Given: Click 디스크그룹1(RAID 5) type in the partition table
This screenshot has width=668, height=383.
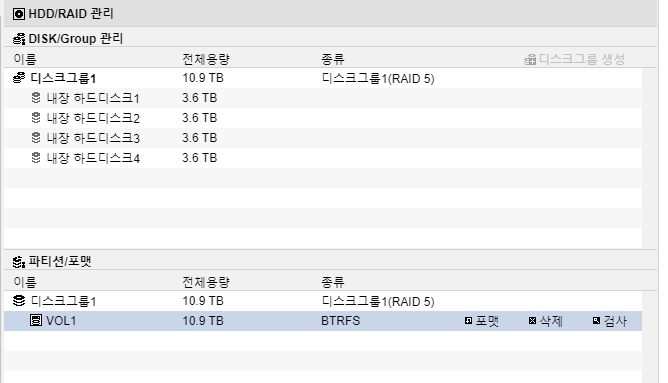Looking at the screenshot, I should pyautogui.click(x=378, y=301).
